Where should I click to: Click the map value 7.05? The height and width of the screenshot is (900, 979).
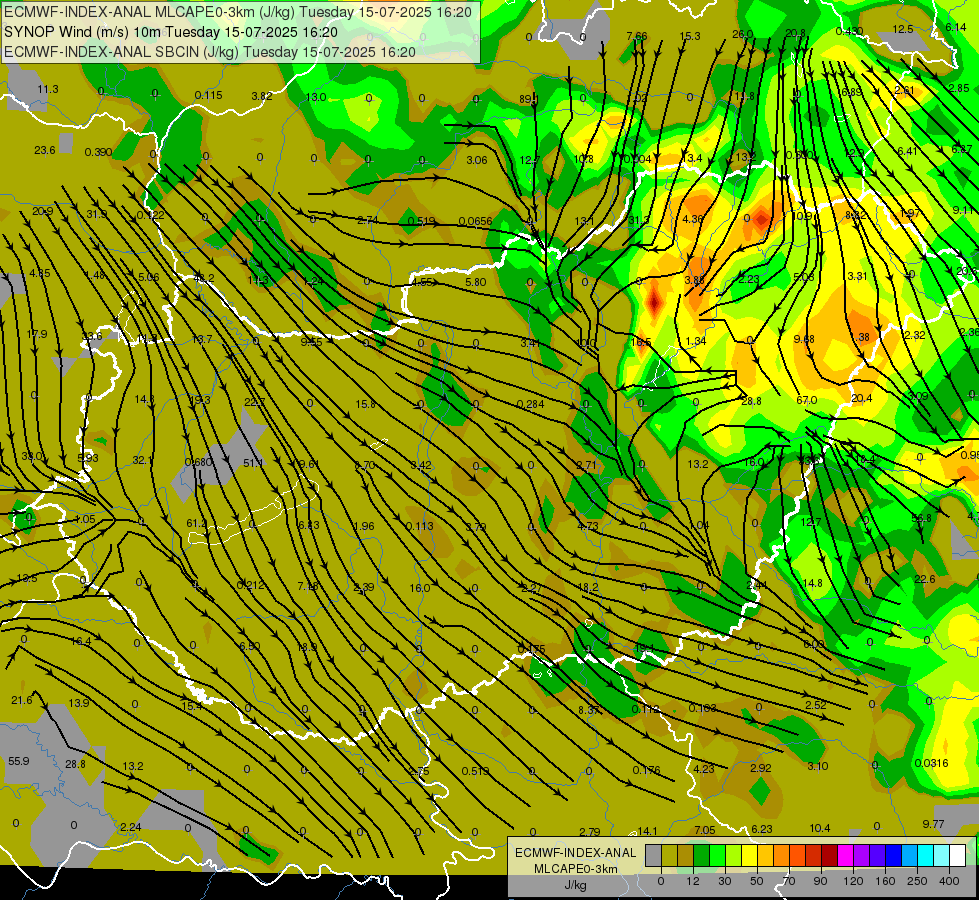705,830
